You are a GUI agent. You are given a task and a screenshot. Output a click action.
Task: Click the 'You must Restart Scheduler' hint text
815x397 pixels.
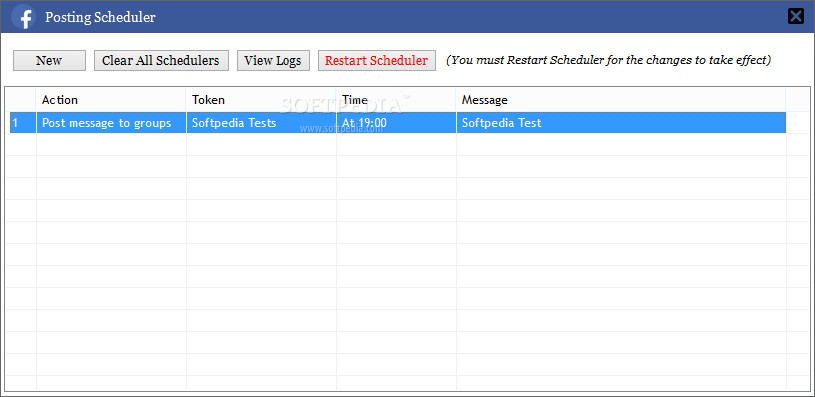point(609,60)
